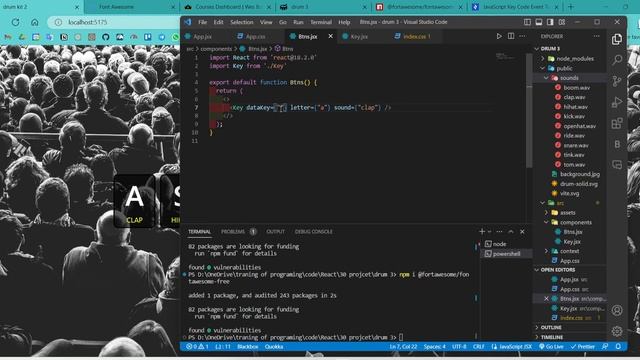Close the terminal panel
The height and width of the screenshot is (360, 640).
click(x=522, y=231)
